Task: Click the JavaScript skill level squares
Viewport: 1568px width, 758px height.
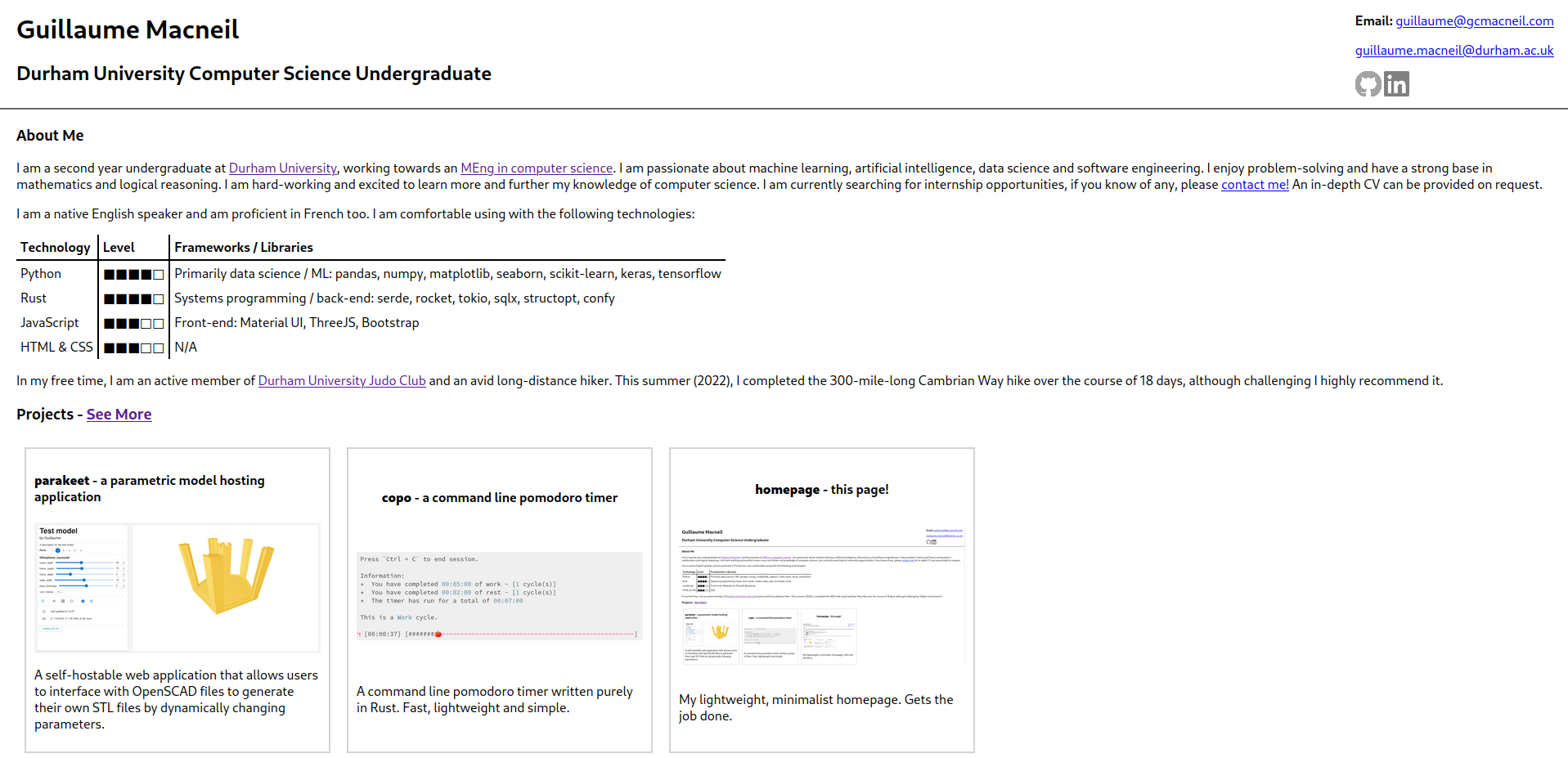Action: pos(133,324)
